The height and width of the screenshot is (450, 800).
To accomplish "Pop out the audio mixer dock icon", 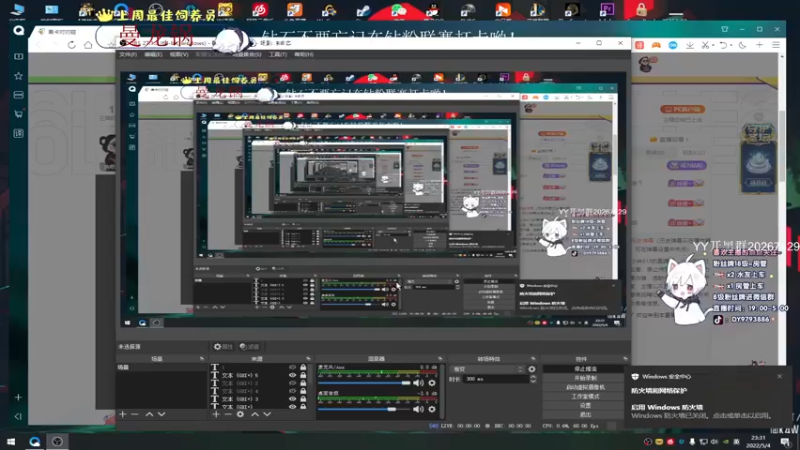I will [440, 359].
